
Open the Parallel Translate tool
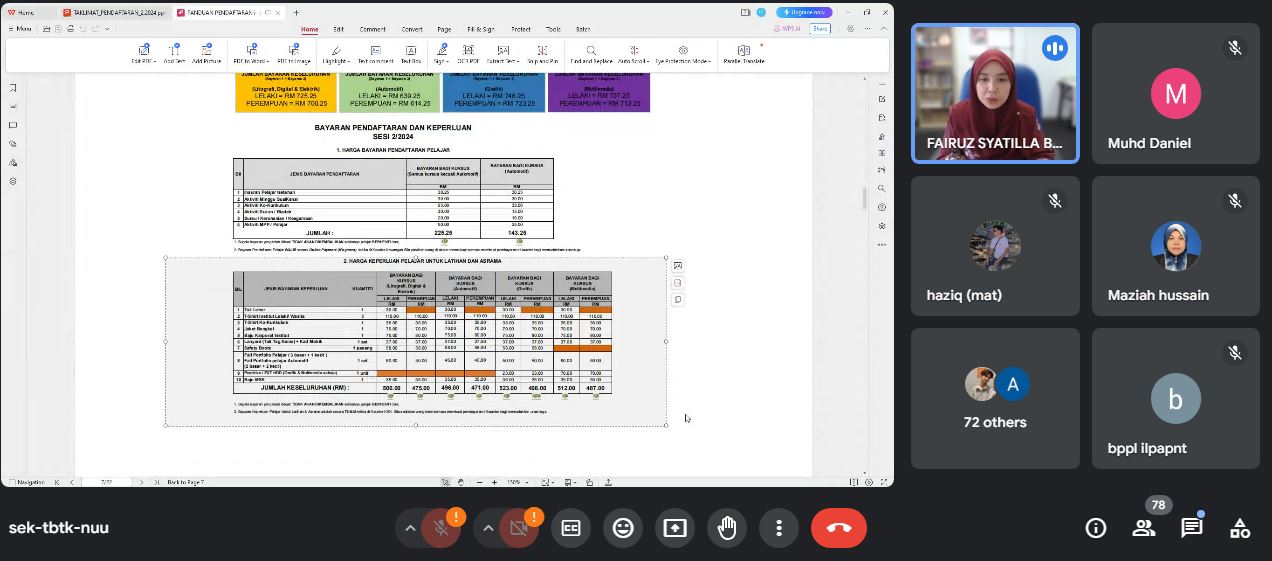click(x=744, y=54)
